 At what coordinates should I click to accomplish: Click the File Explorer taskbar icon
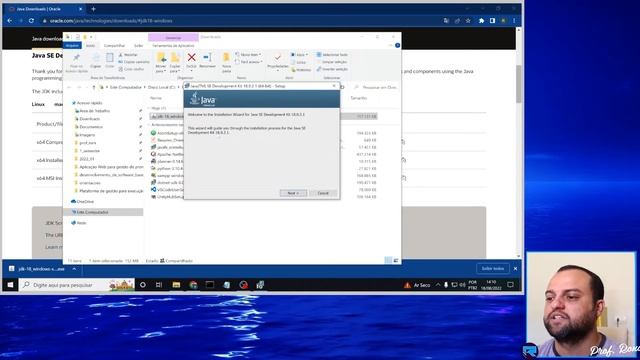176,284
